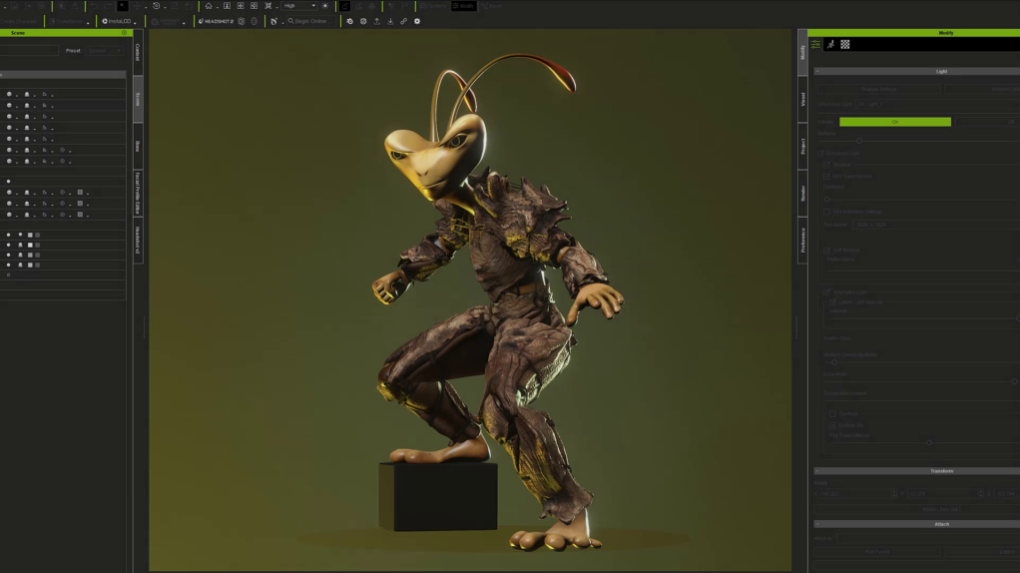The image size is (1020, 573).
Task: Toggle the Volumetric Light checkbox
Action: point(827,292)
